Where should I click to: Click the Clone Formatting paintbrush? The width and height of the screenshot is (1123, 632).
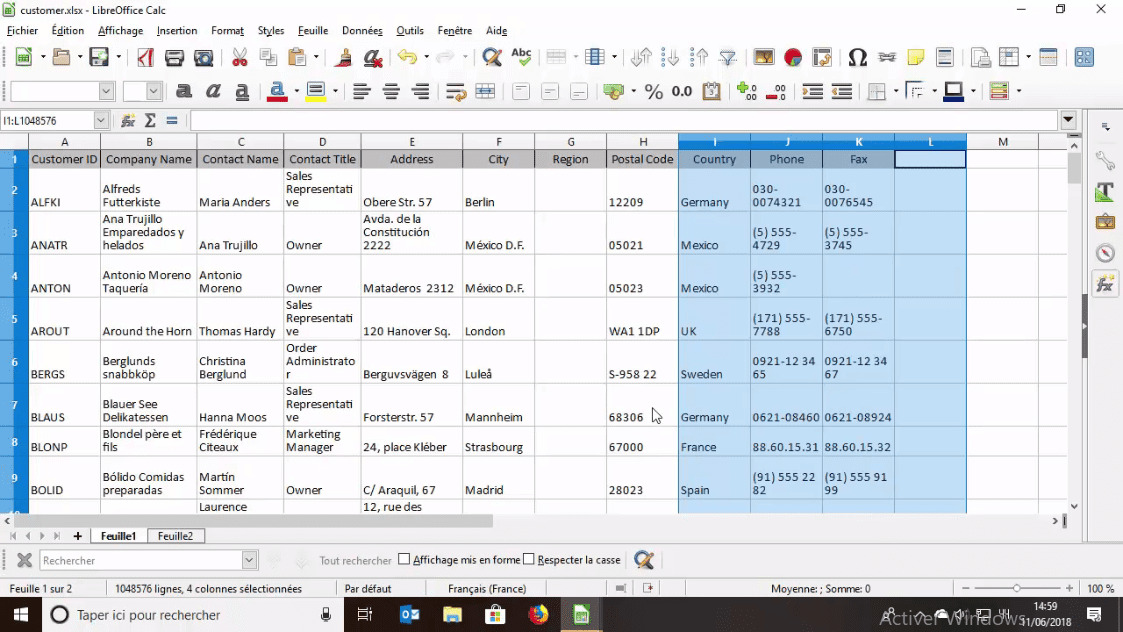click(343, 57)
